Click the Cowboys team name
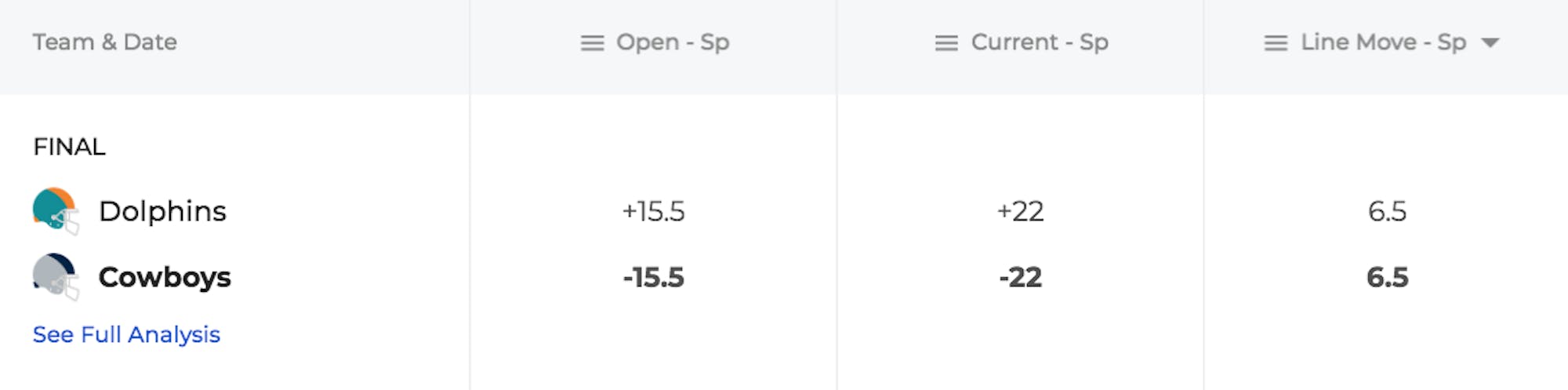Image resolution: width=1568 pixels, height=390 pixels. point(165,277)
